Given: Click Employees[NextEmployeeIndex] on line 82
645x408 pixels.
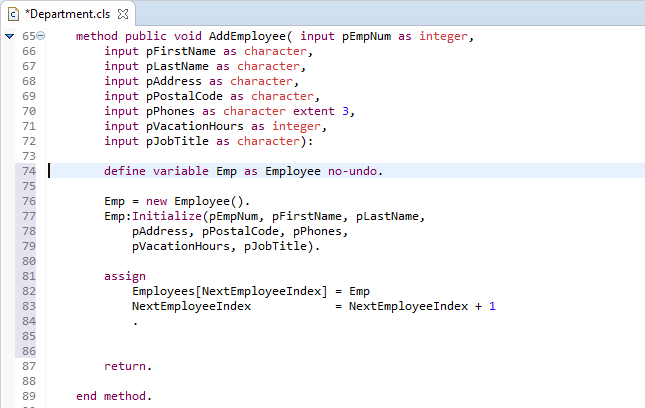Looking at the screenshot, I should (230, 291).
